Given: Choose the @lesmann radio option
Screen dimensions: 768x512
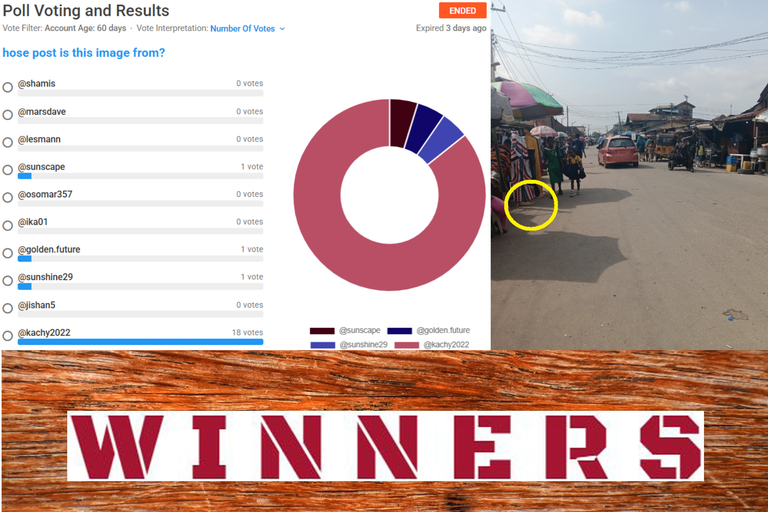Looking at the screenshot, I should click(x=7, y=142).
